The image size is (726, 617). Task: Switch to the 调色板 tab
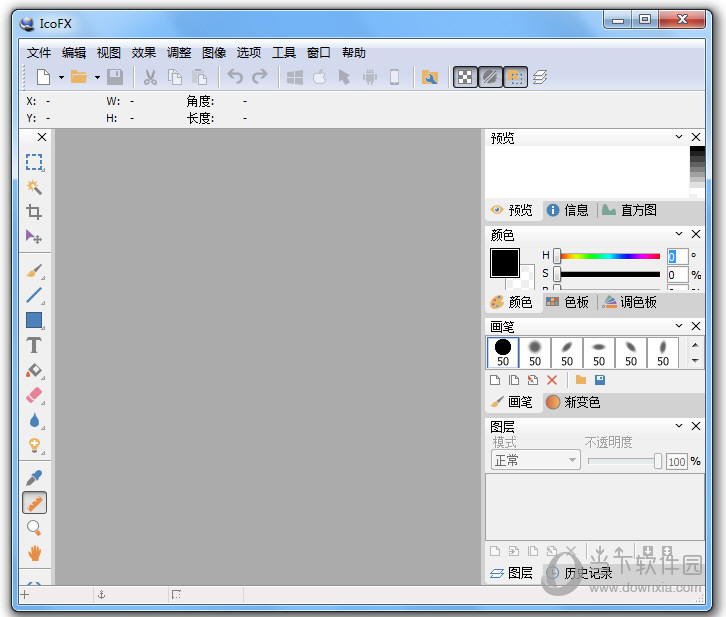tap(630, 302)
